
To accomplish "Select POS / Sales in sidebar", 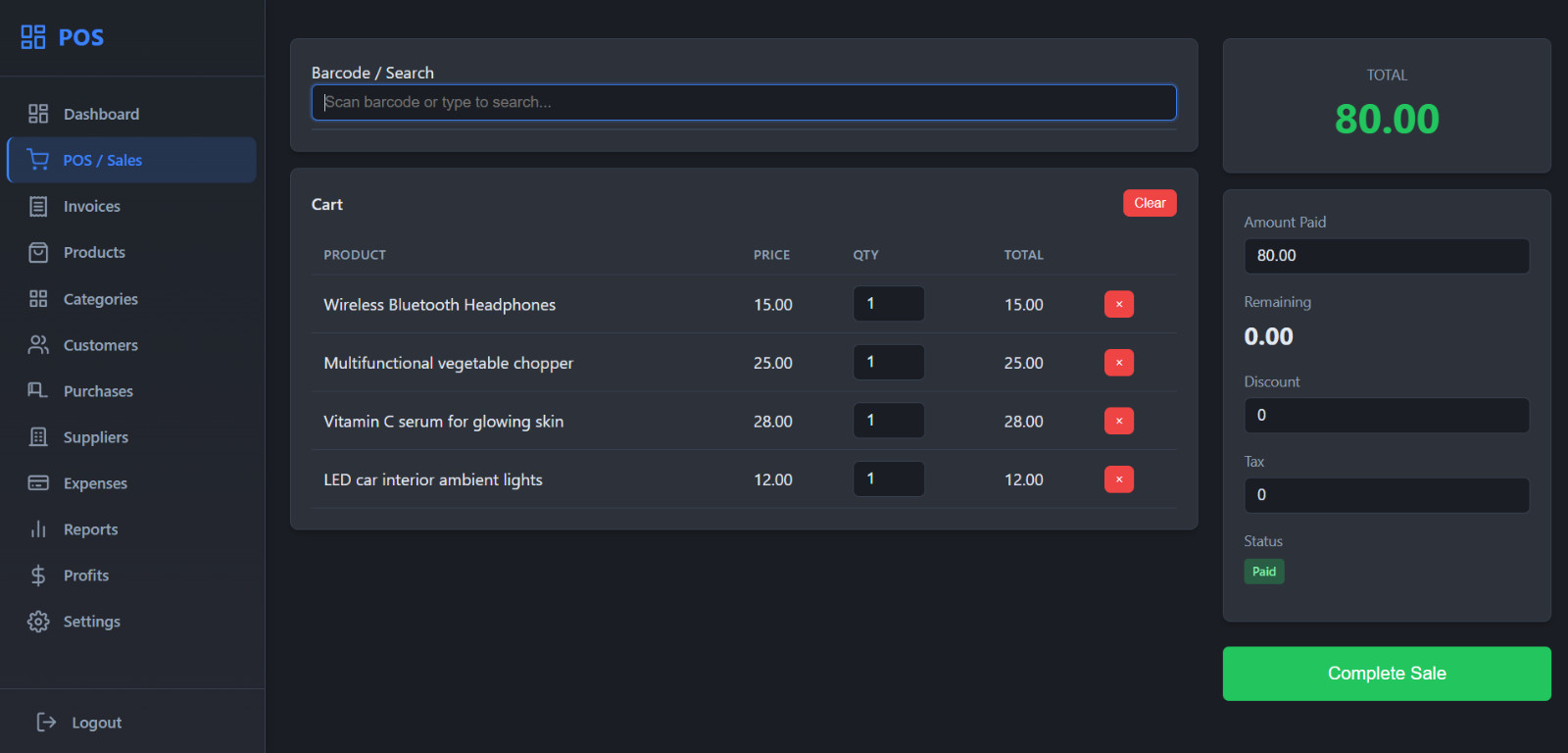I will (x=132, y=160).
